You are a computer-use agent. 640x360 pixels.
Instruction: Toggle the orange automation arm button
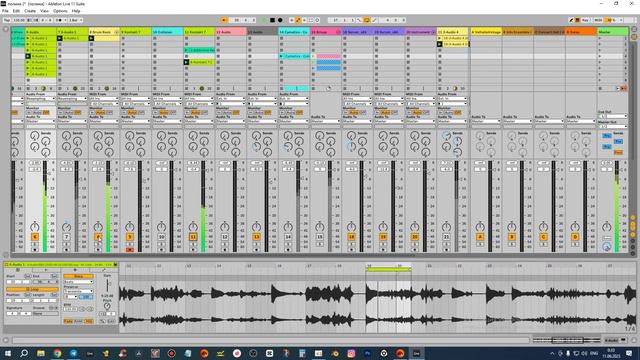tap(298, 20)
